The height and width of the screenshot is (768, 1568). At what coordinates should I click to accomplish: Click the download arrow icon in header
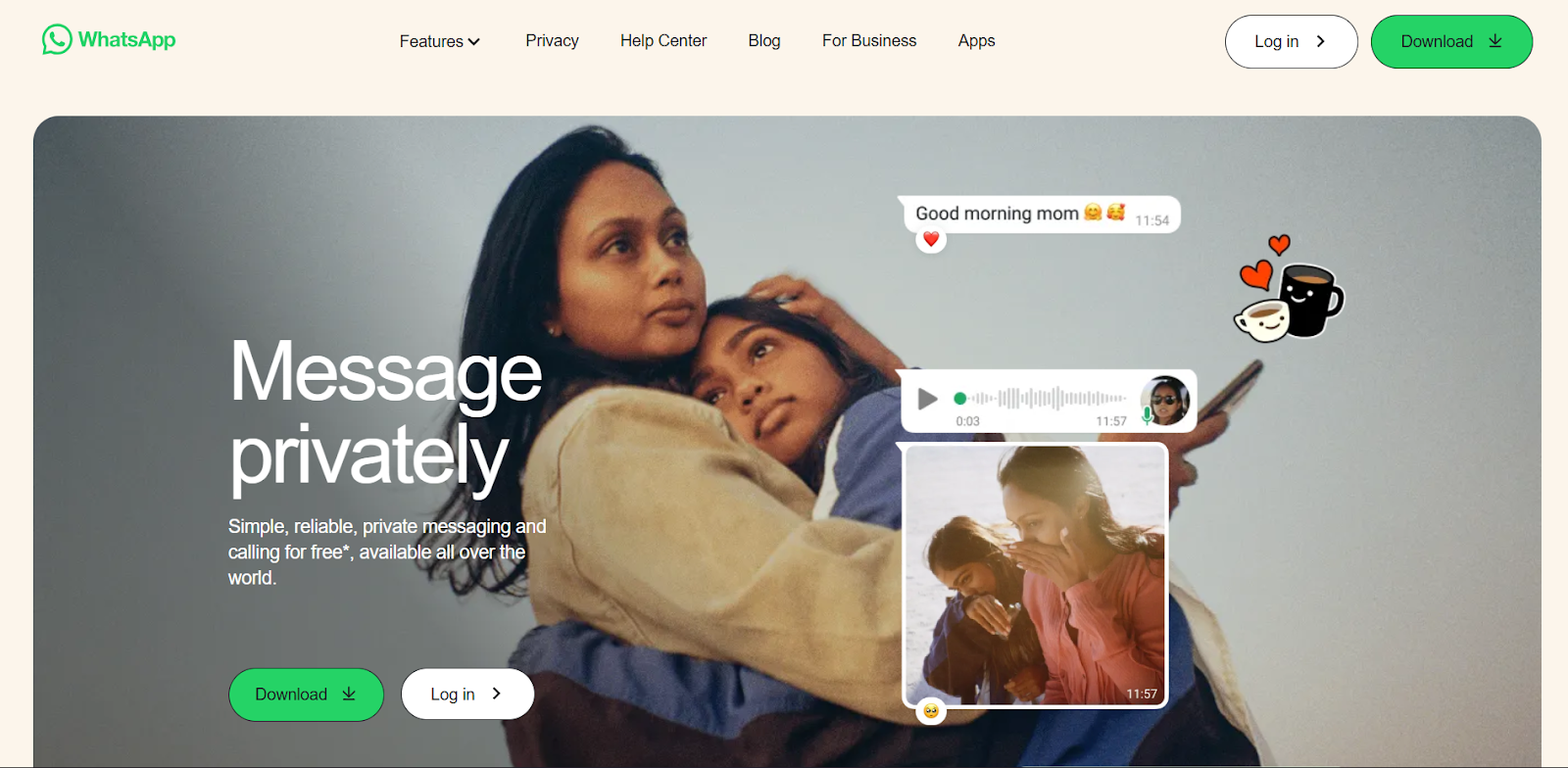point(1495,41)
